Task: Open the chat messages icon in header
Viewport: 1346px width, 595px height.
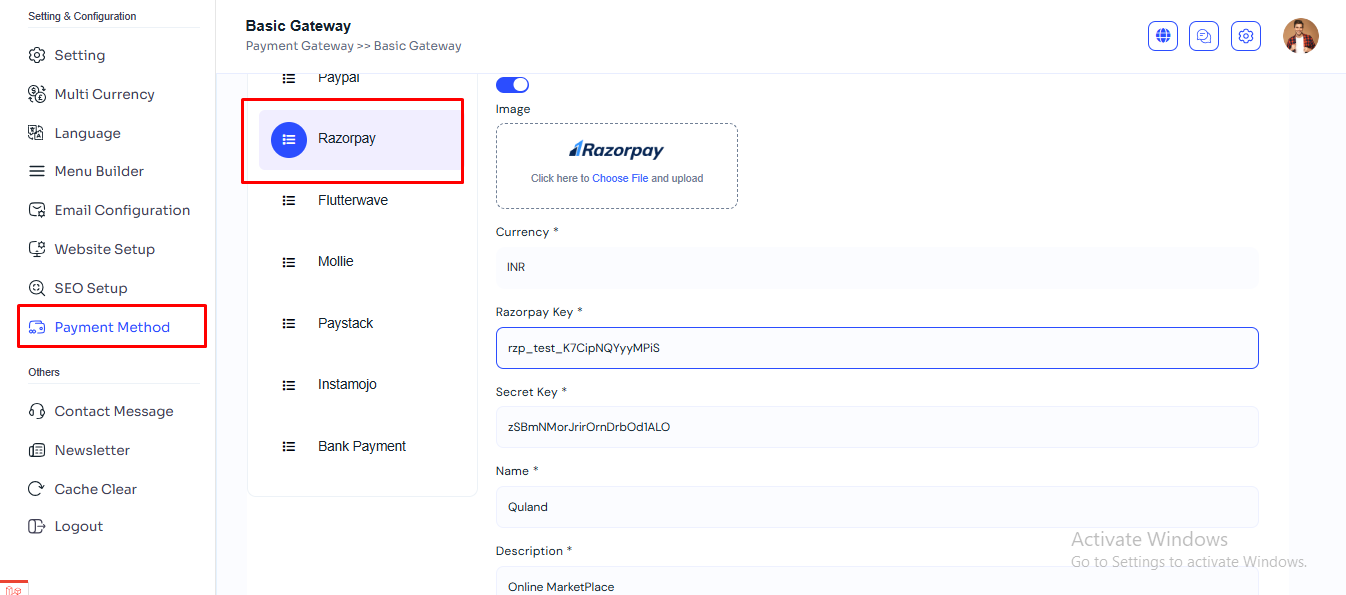Action: point(1204,36)
